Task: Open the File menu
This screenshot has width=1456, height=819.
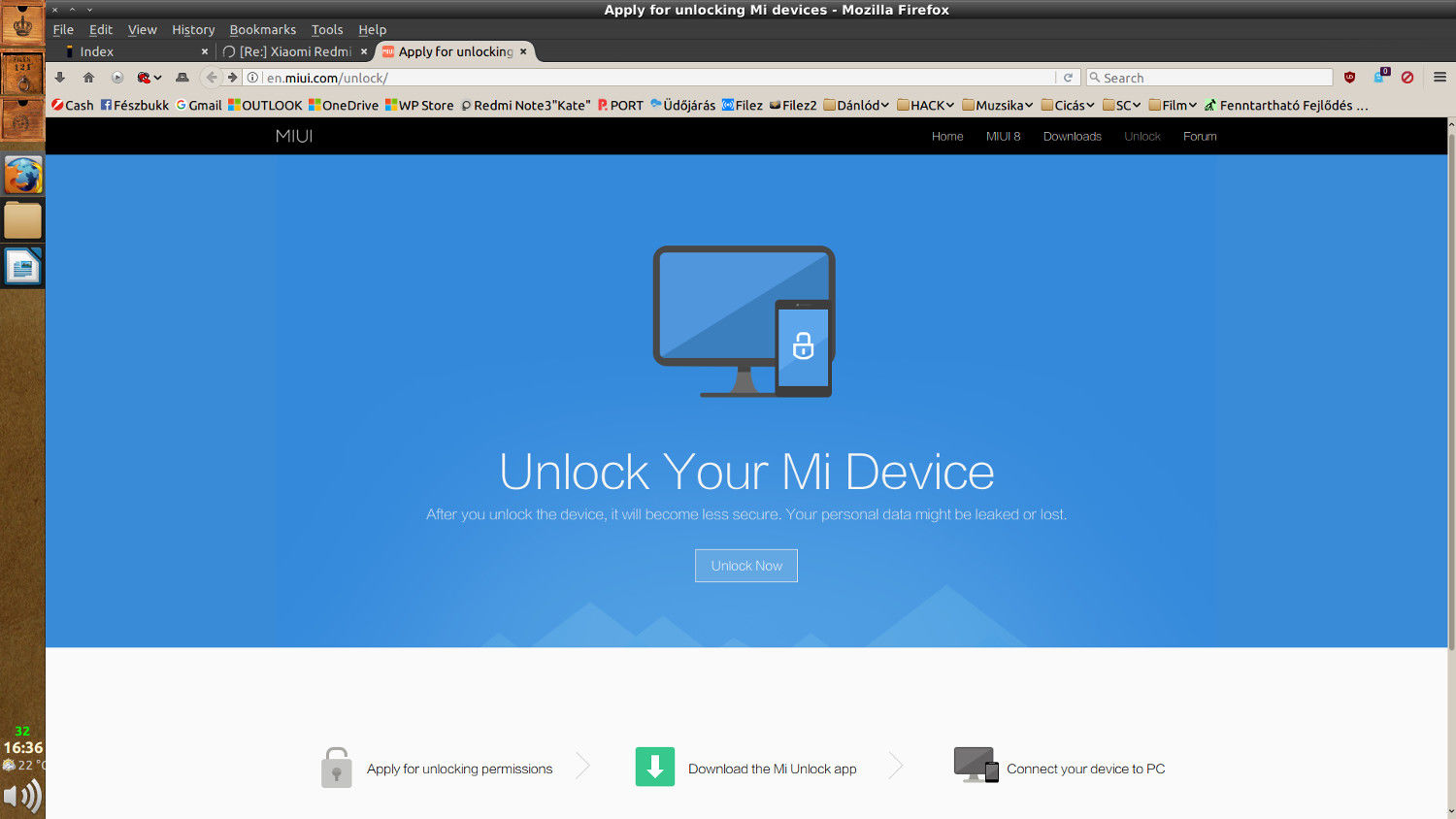Action: pos(63,30)
